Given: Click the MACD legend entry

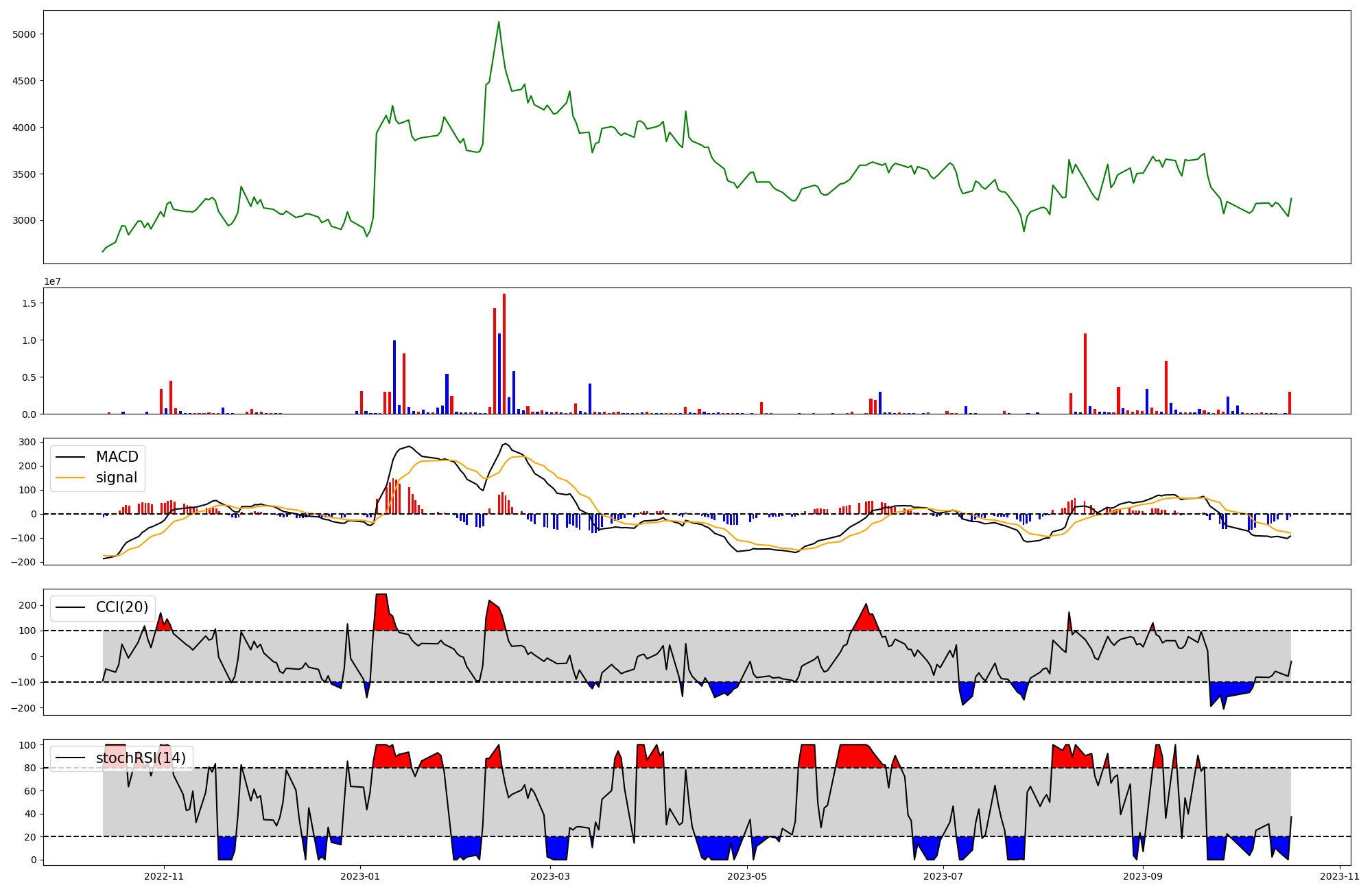Looking at the screenshot, I should tap(117, 457).
